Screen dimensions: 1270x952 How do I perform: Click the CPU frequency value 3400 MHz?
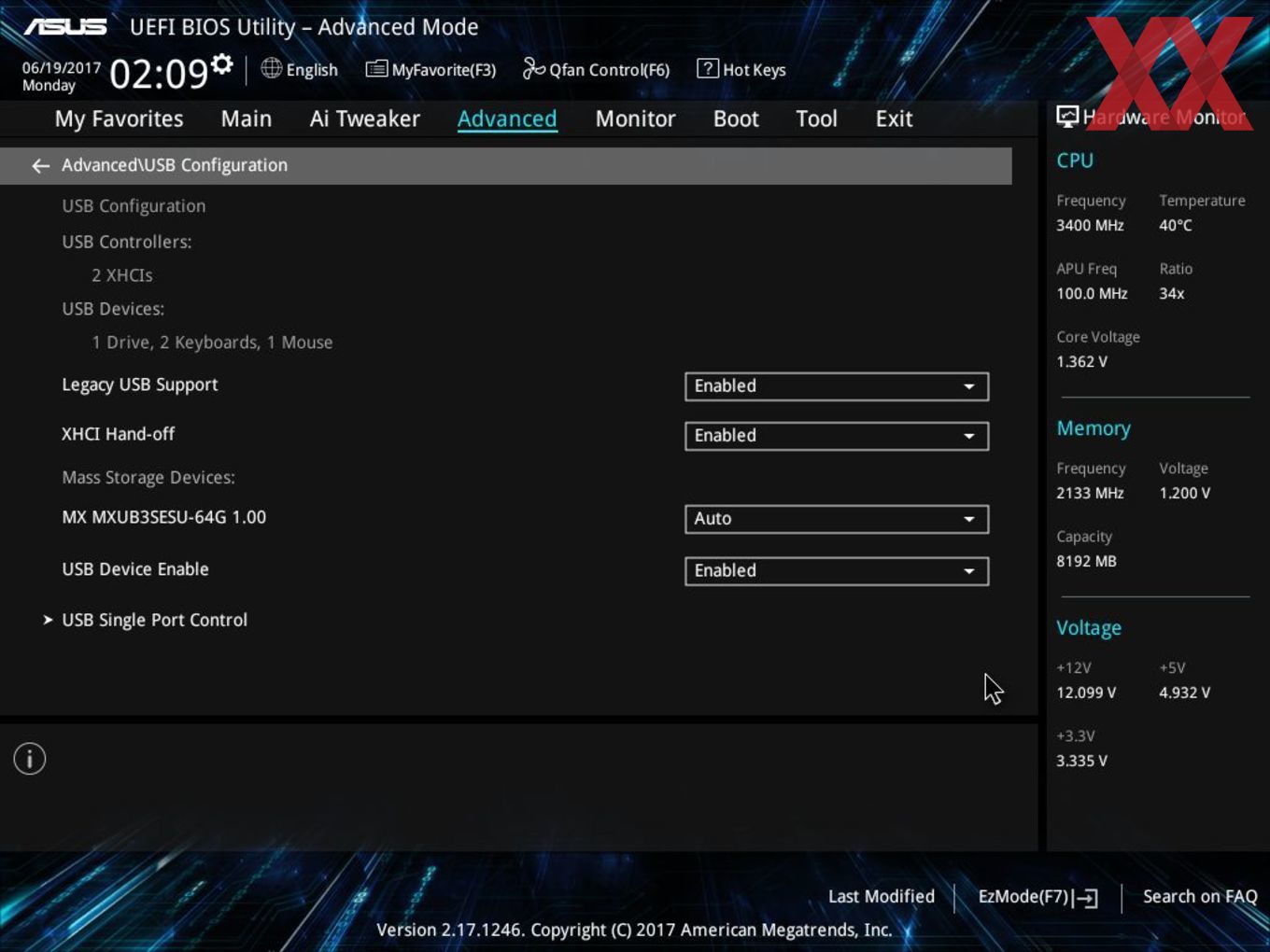tap(1090, 225)
